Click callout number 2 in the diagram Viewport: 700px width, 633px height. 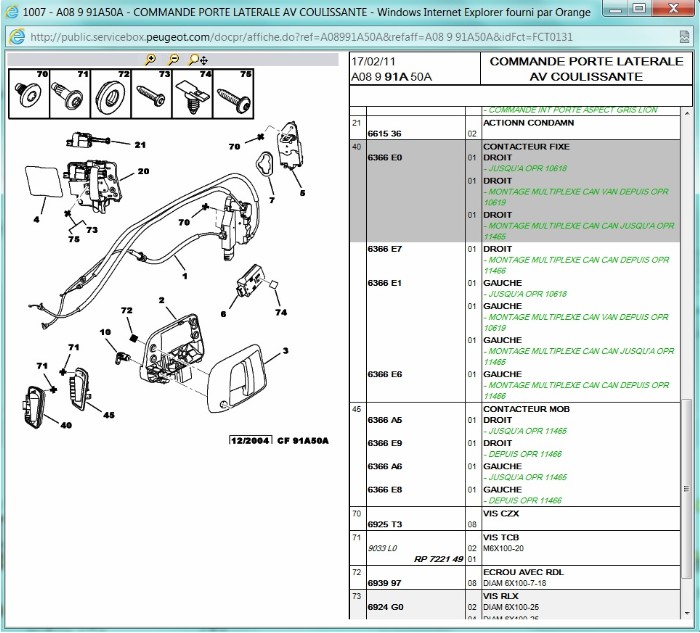coord(162,300)
